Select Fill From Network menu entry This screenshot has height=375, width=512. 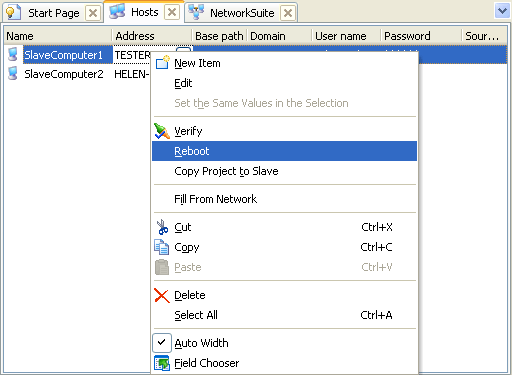click(285, 199)
